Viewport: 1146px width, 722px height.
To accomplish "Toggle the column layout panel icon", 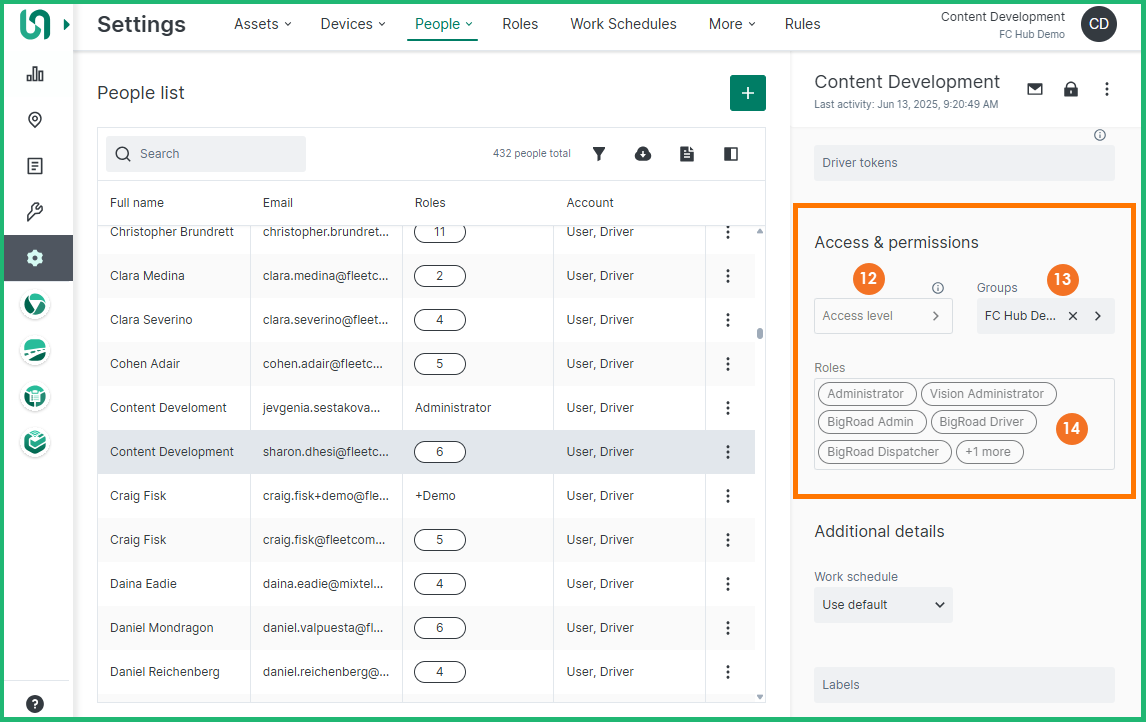I will tap(731, 154).
